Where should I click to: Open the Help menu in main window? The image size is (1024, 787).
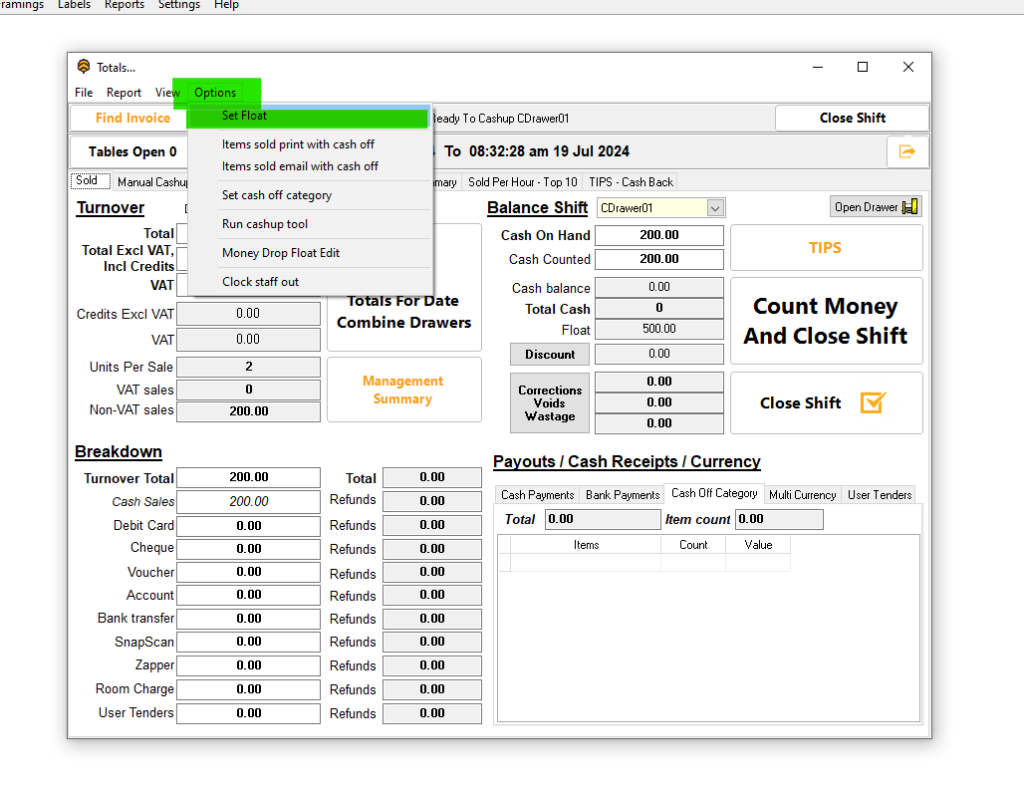click(227, 5)
